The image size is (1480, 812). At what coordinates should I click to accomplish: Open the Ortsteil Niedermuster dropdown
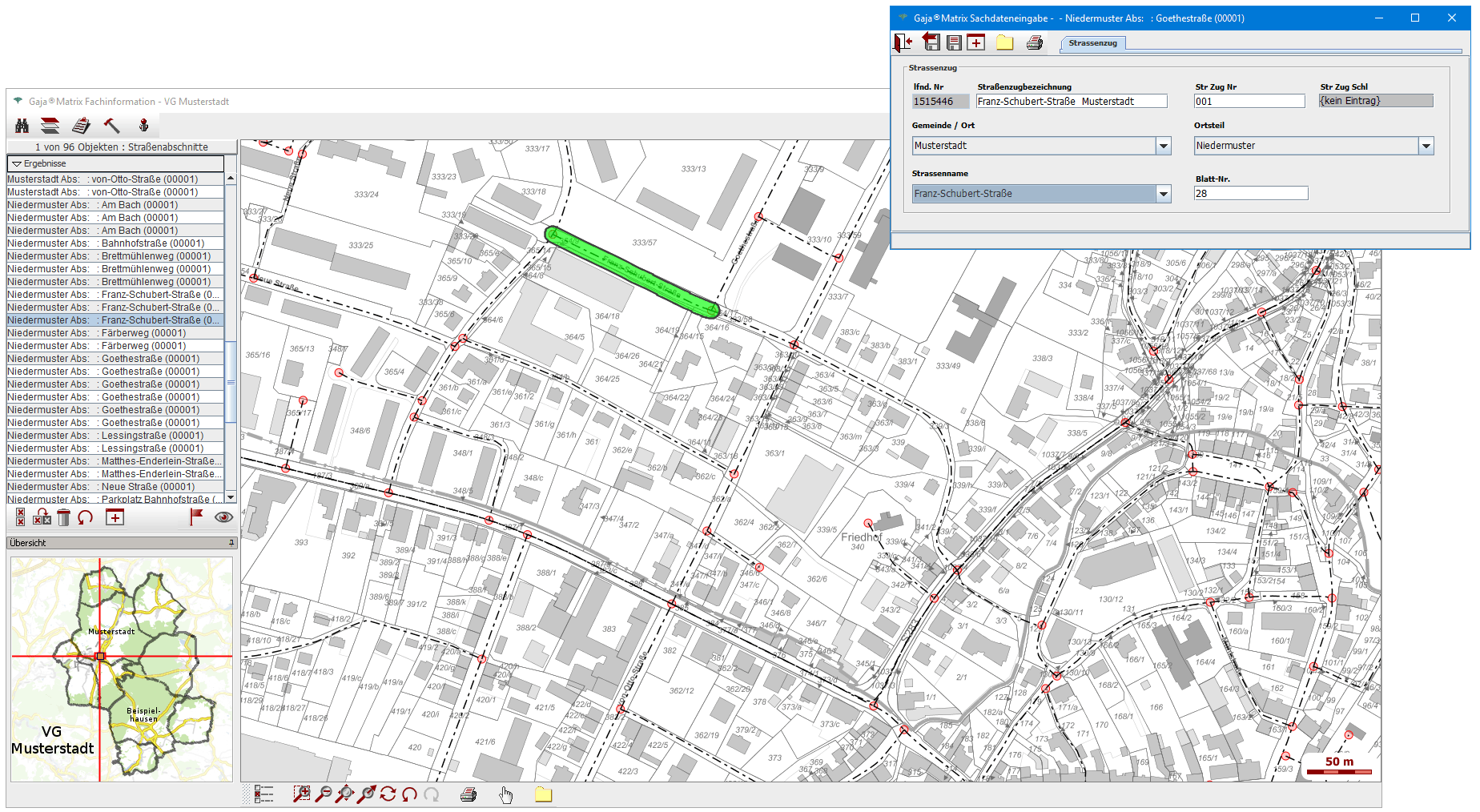click(1426, 146)
